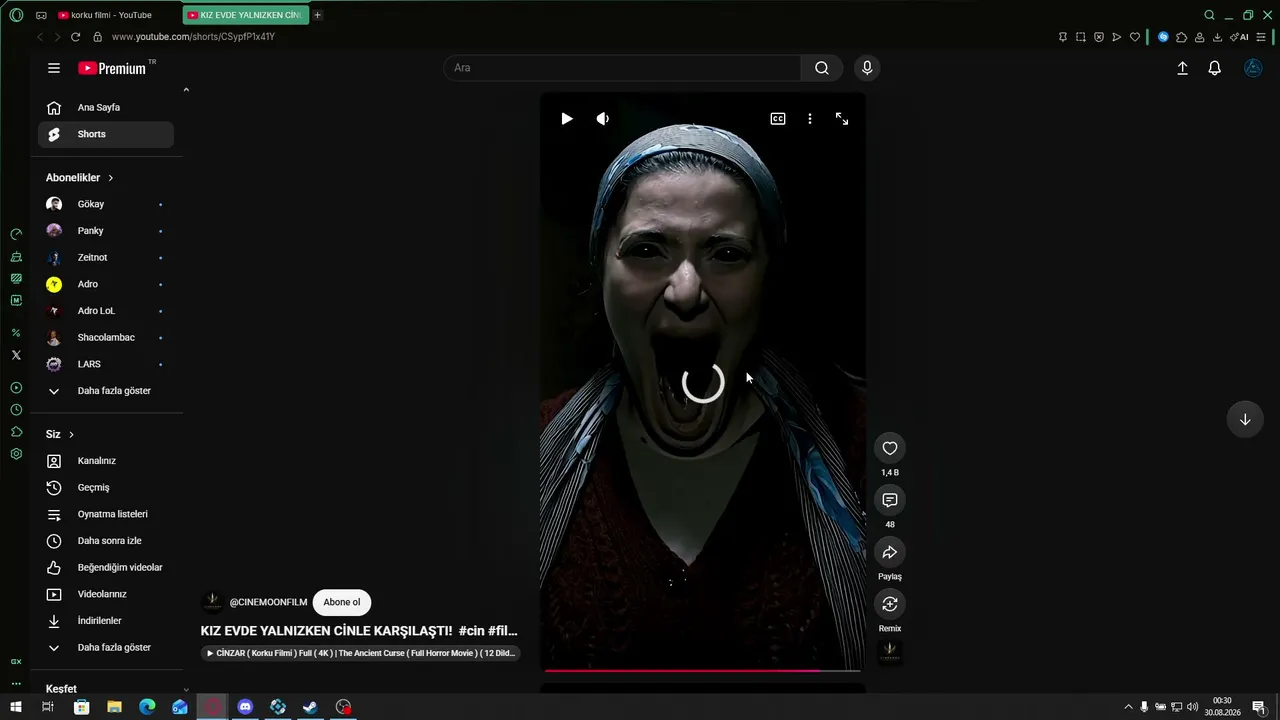1280x720 pixels.
Task: Open the browser tab search magnifier
Action: click(1209, 15)
